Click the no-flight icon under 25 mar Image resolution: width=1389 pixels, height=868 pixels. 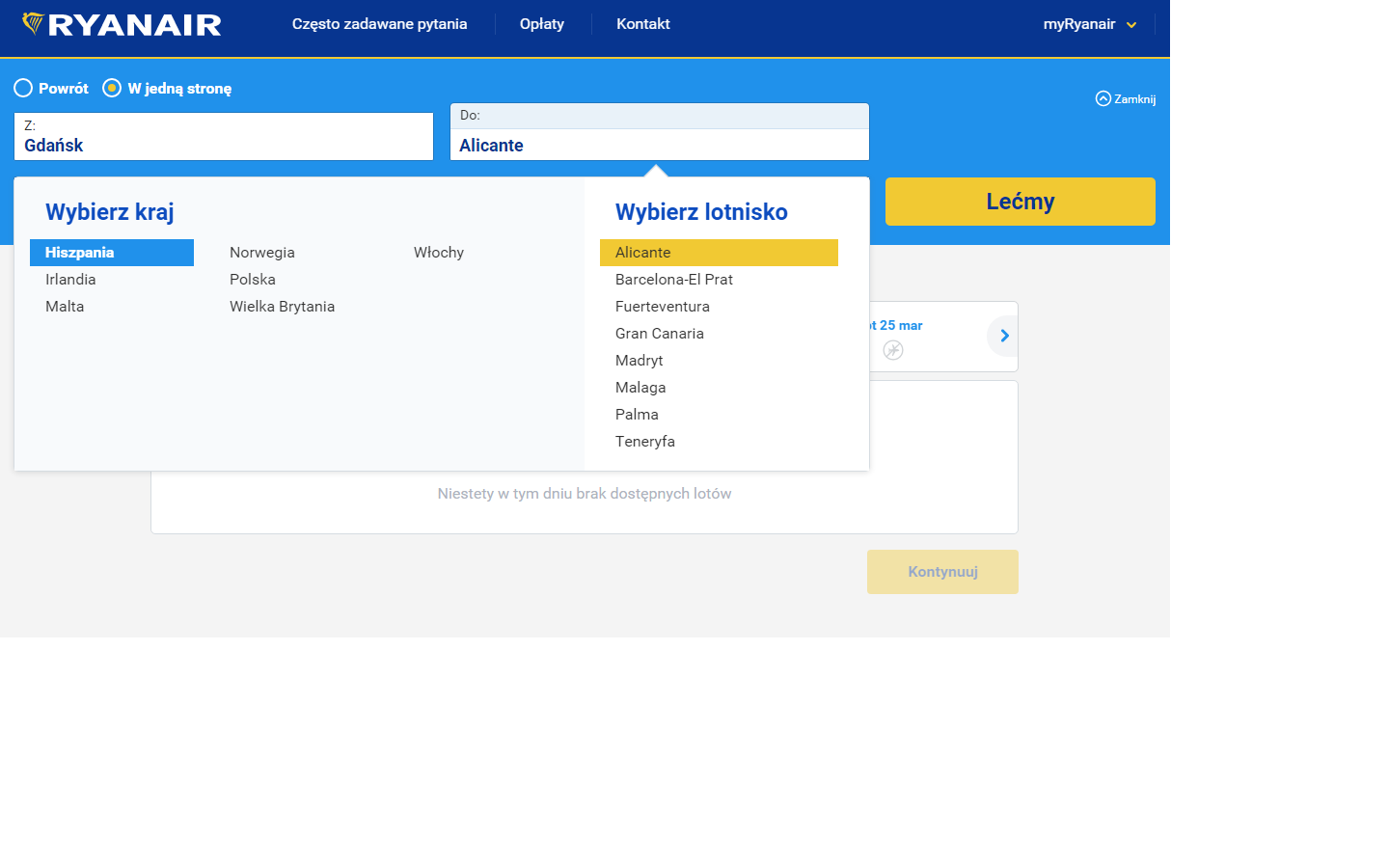893,350
